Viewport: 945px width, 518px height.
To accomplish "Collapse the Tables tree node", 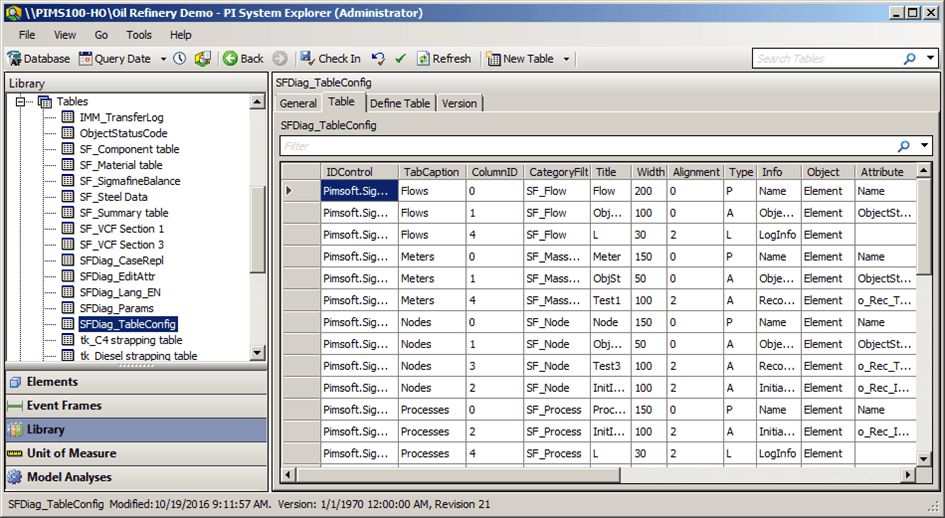I will coord(20,101).
